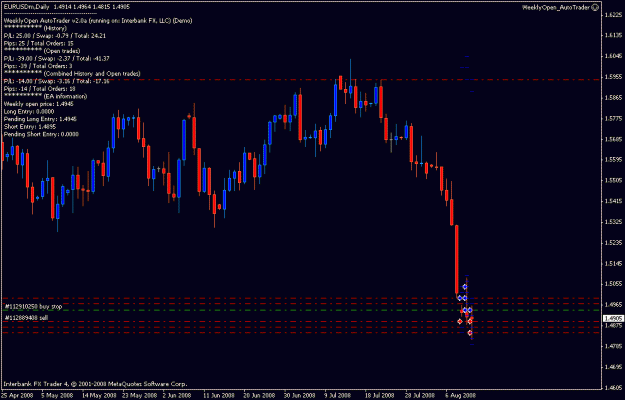Click the Pending Long Entry line

40,119
